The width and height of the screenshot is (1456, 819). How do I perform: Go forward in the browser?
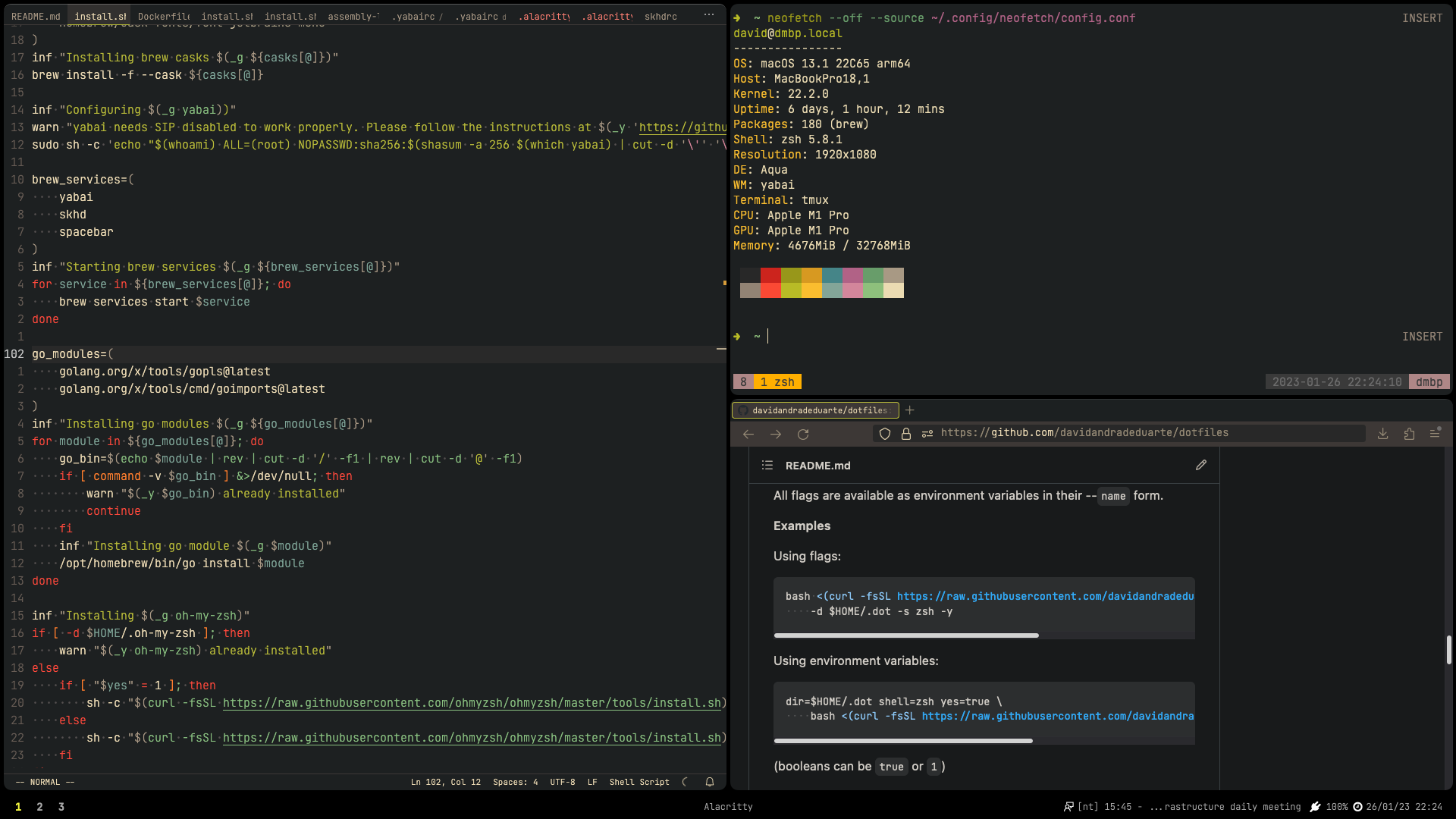pyautogui.click(x=776, y=434)
